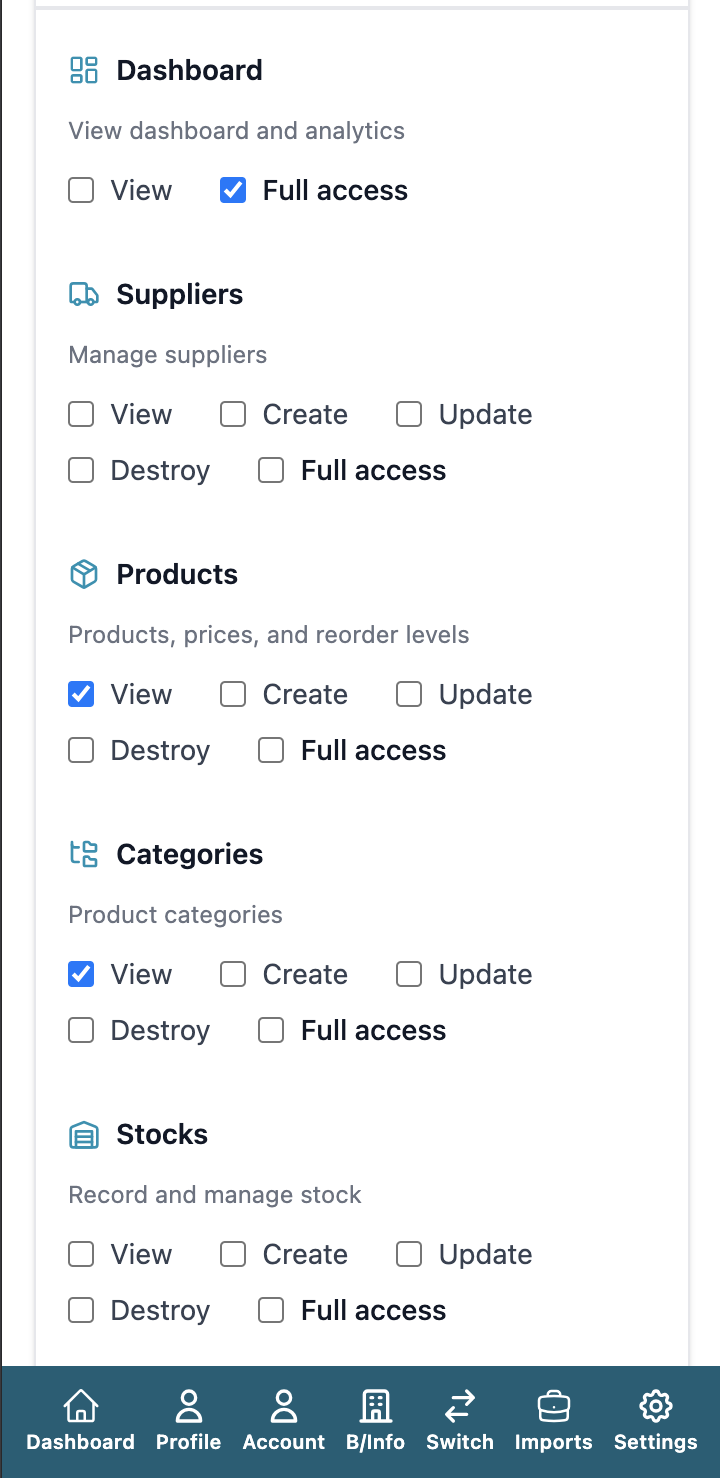Click the Stocks building icon
Screen dimensions: 720x1478
(86, 1134)
